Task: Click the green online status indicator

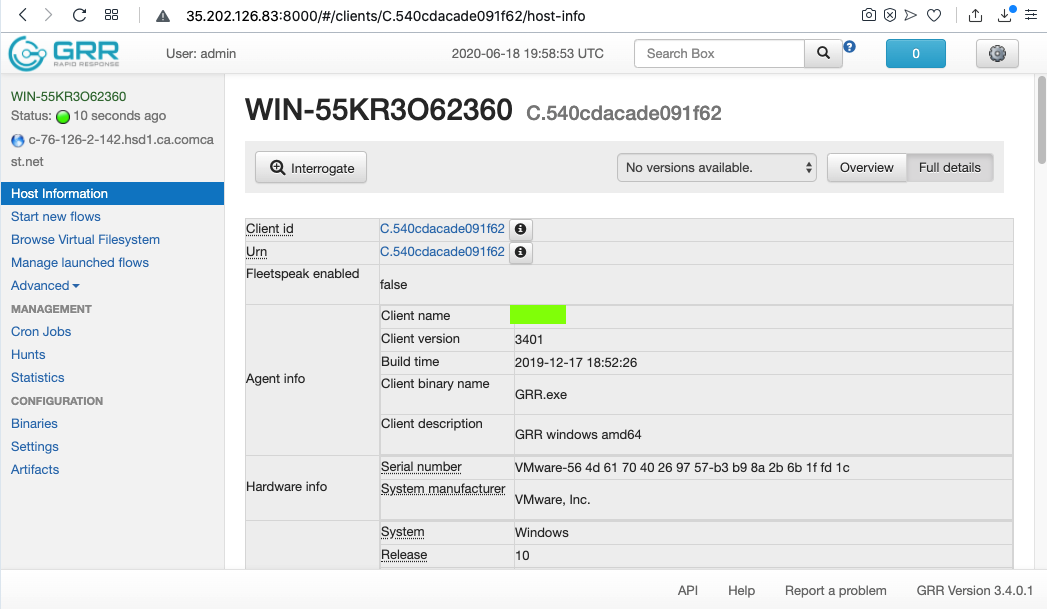Action: 63,117
